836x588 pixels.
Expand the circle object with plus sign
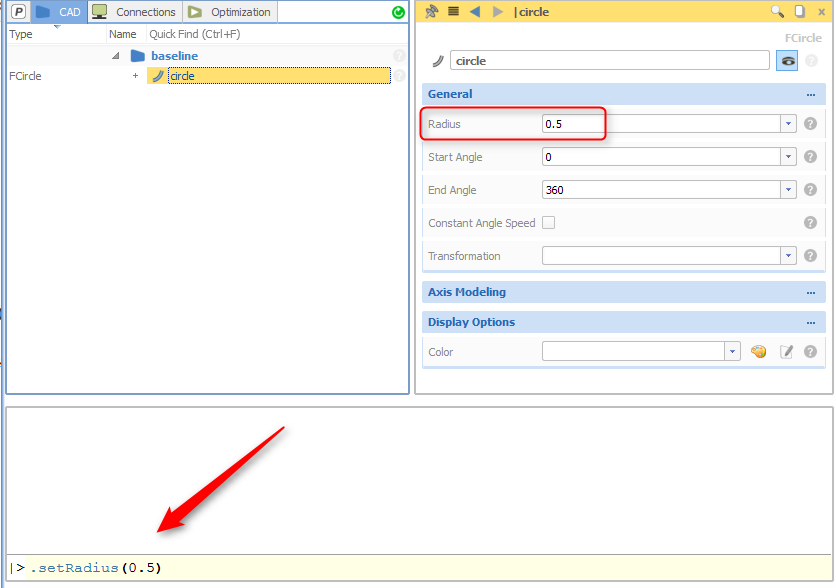coord(135,76)
